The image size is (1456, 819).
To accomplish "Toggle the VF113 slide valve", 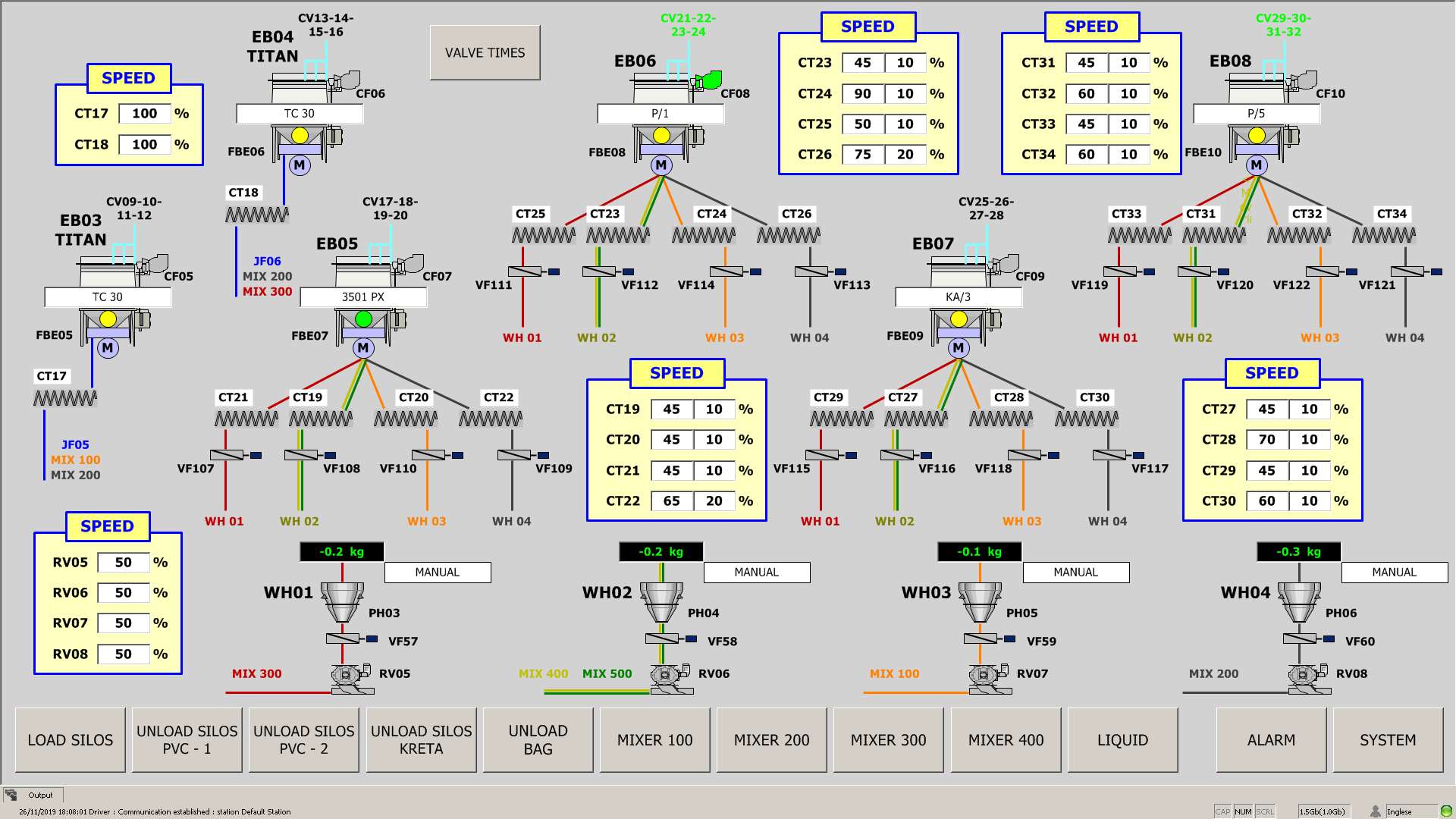I will pos(811,271).
